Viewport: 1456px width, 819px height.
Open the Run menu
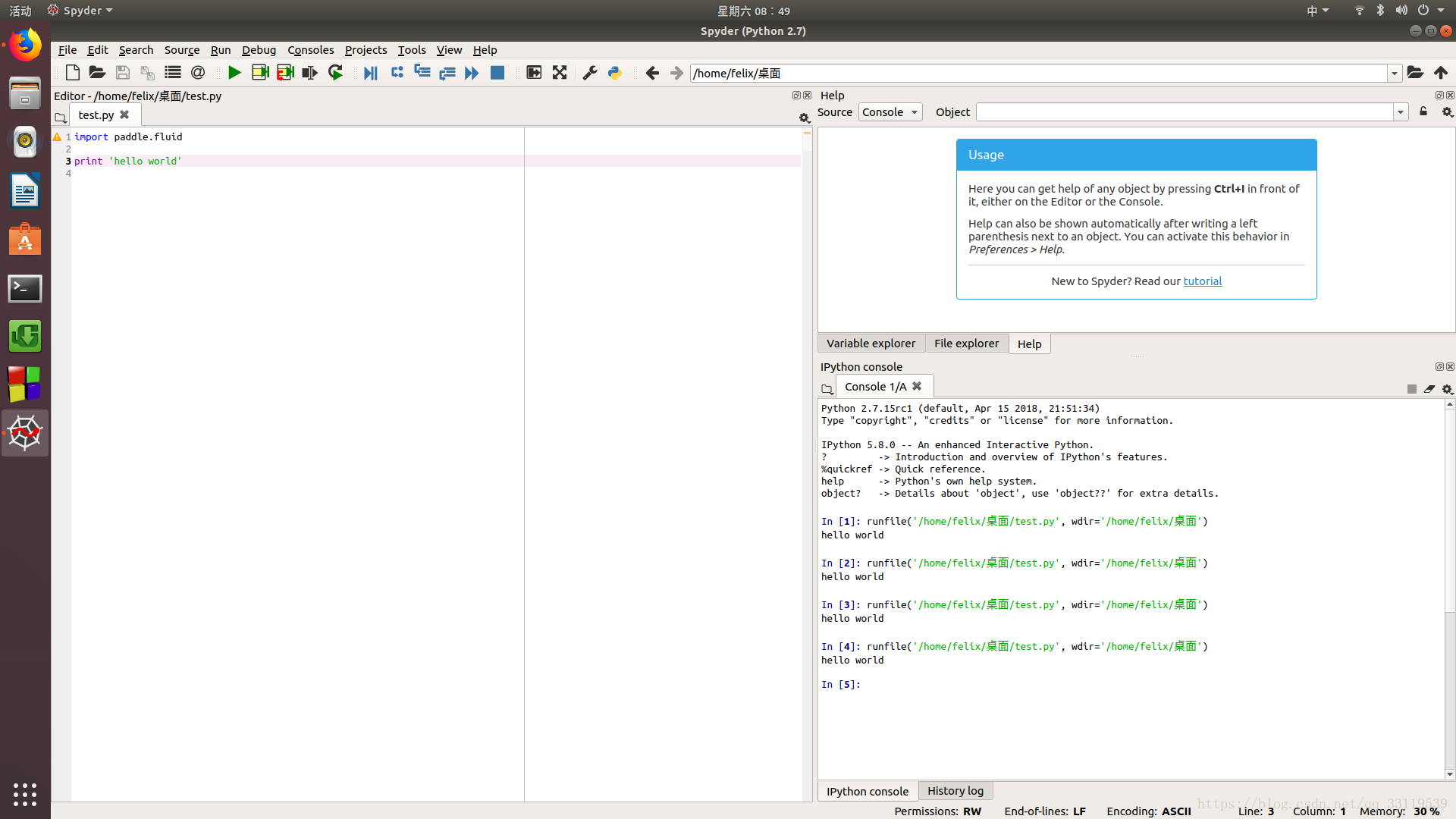(x=221, y=50)
